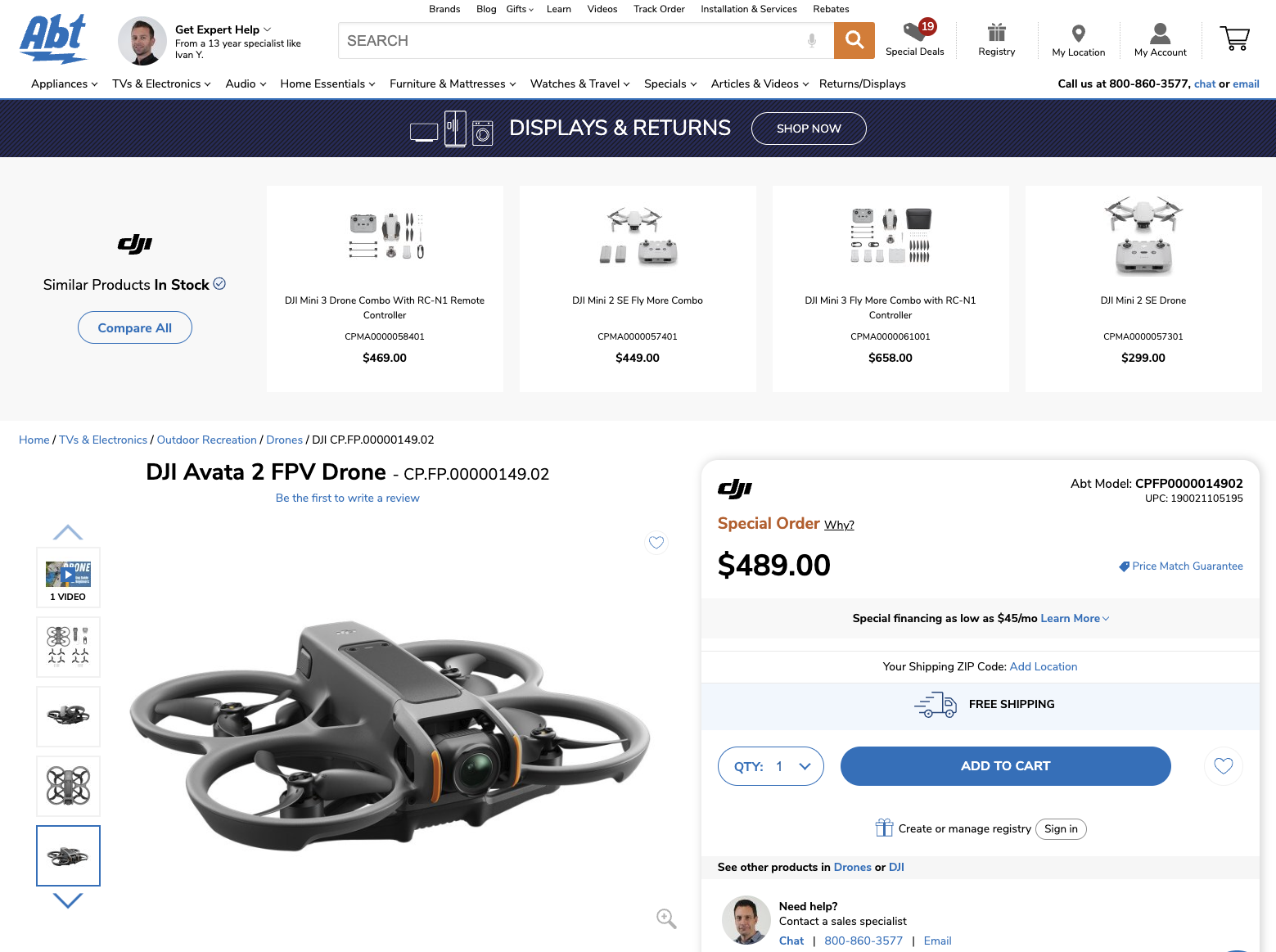Click the specialist Chat link
The image size is (1276, 952).
(791, 941)
